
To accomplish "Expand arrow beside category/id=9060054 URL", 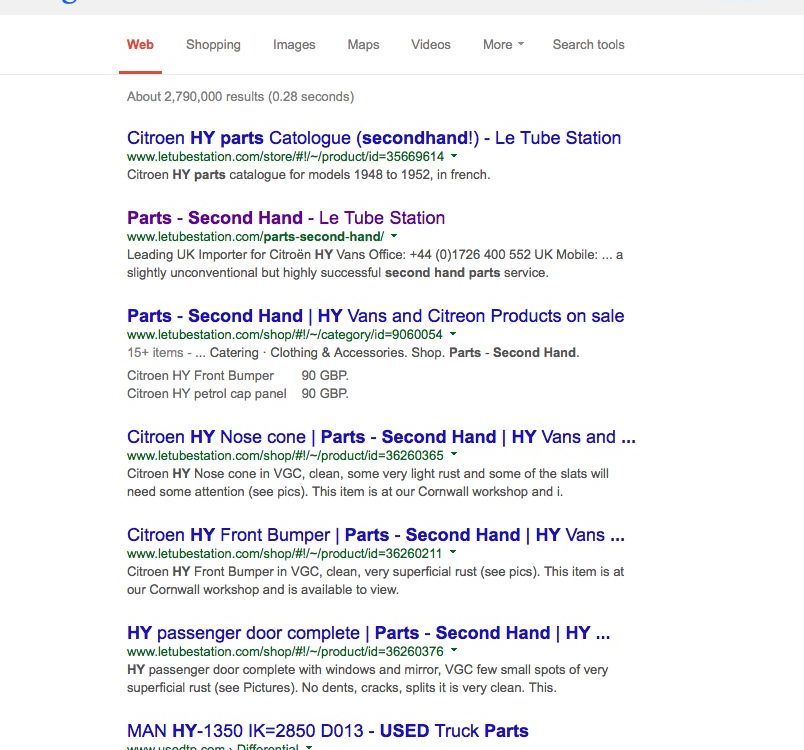I will (453, 334).
